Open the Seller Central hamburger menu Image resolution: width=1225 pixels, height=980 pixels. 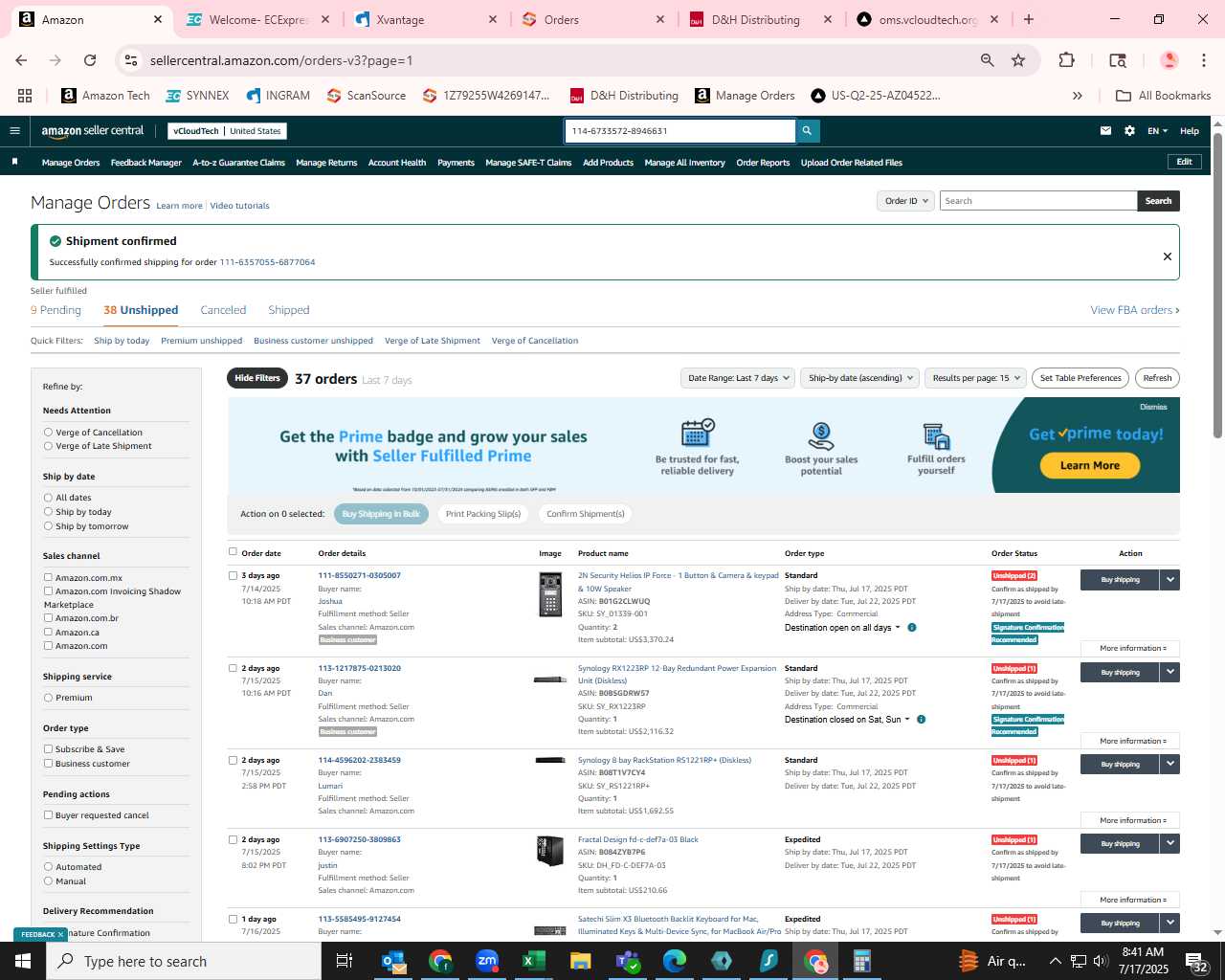pyautogui.click(x=14, y=131)
